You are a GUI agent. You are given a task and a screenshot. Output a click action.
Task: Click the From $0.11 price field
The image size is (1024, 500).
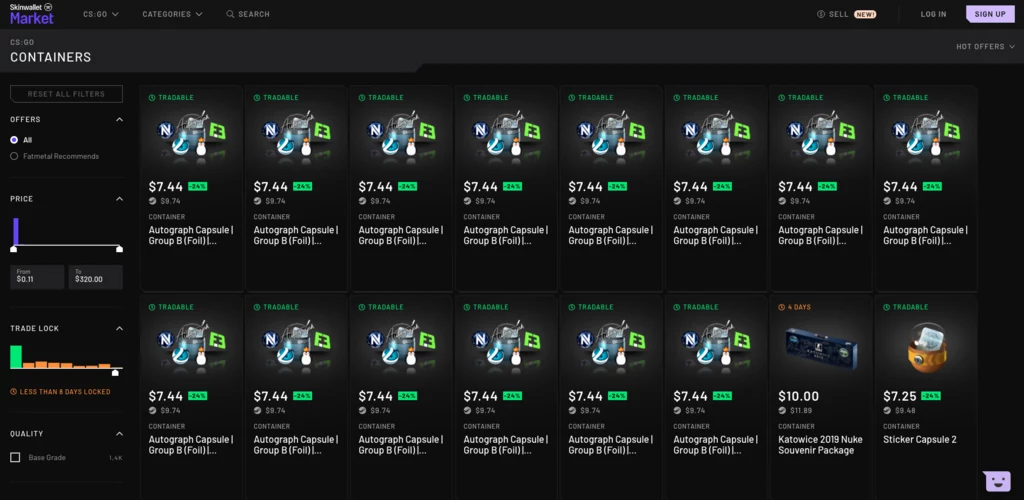37,277
